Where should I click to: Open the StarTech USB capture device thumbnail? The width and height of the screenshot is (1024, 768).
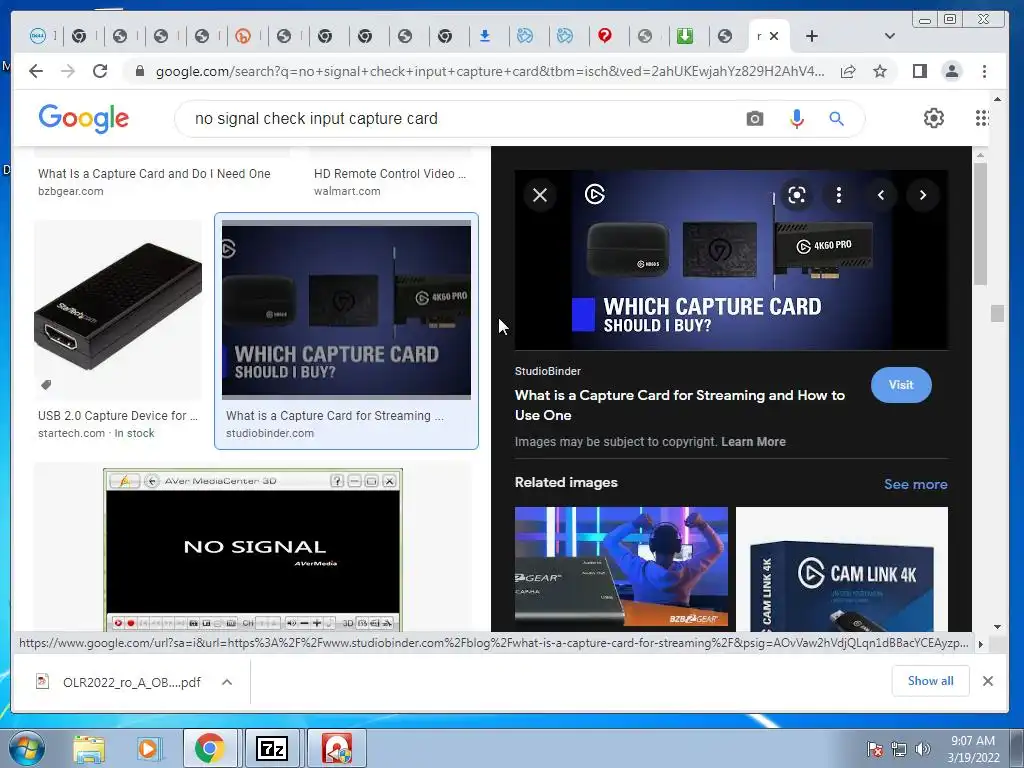[118, 310]
